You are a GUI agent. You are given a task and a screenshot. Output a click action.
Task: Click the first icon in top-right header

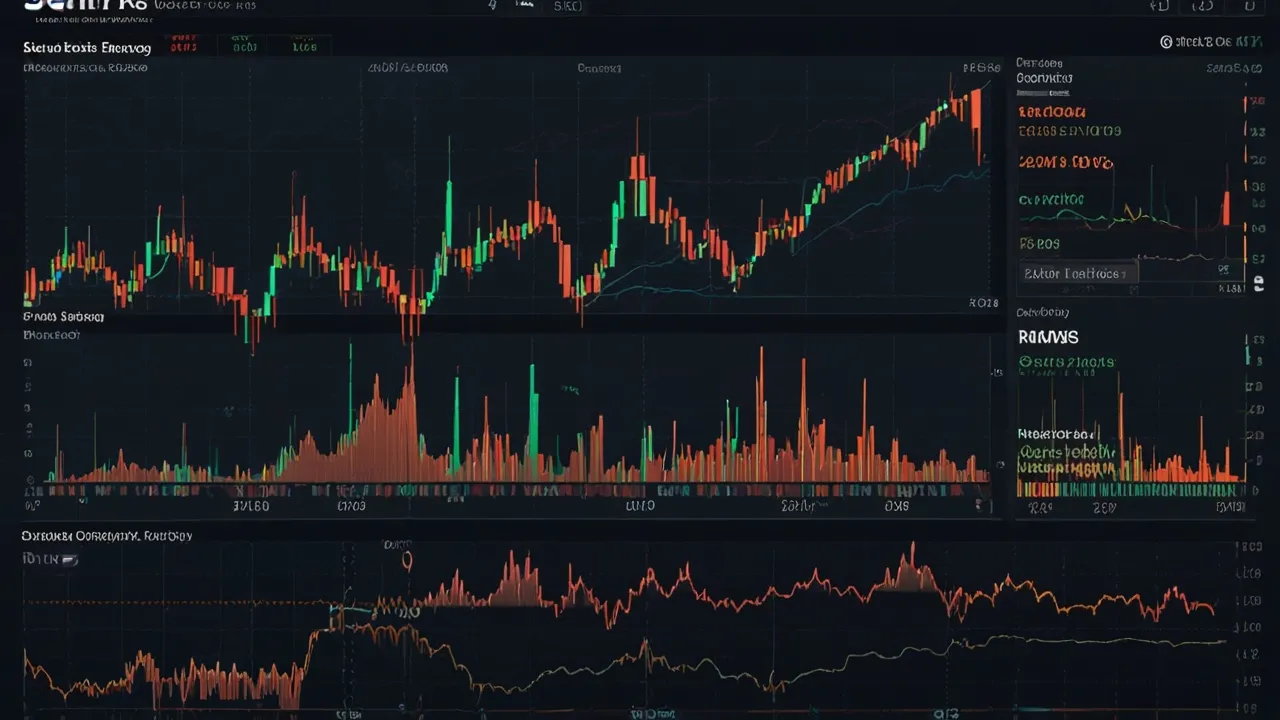[1159, 6]
